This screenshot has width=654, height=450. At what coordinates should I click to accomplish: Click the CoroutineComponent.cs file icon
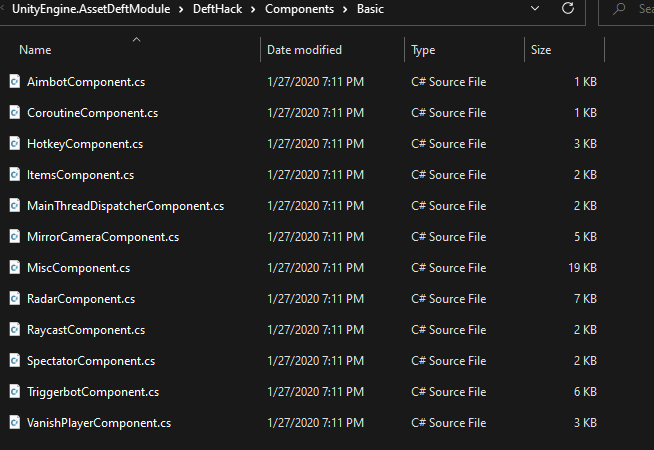coord(15,113)
